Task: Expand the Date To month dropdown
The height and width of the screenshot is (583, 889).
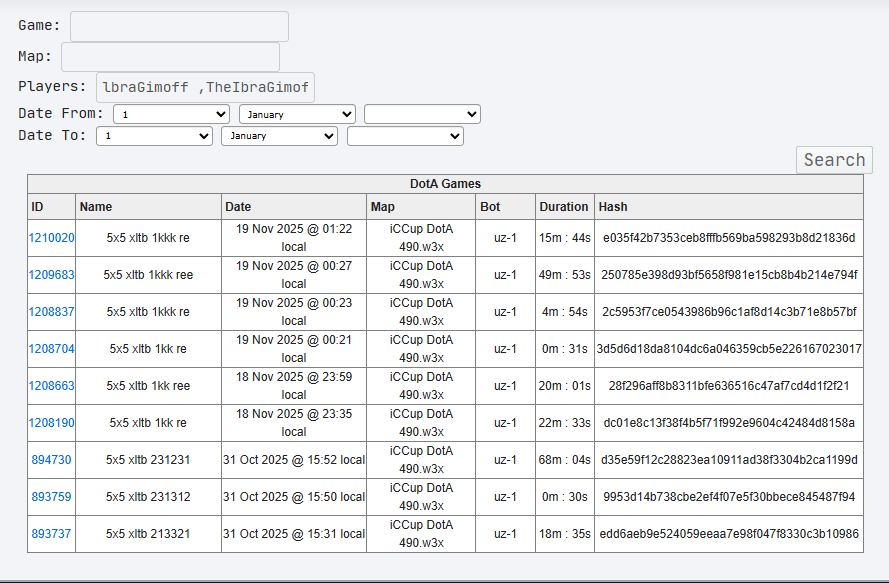Action: pyautogui.click(x=279, y=136)
